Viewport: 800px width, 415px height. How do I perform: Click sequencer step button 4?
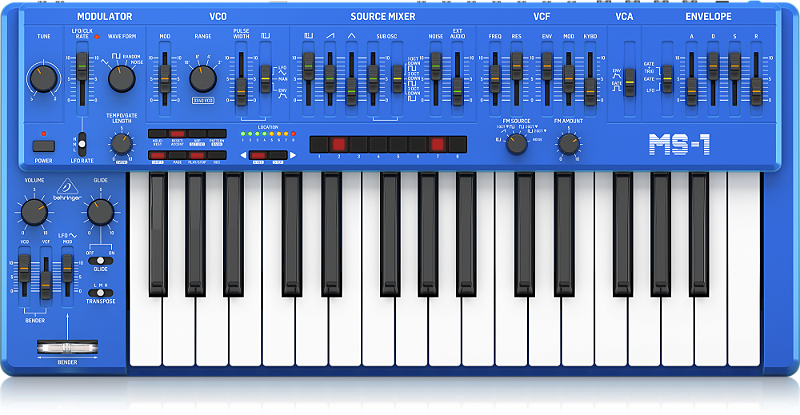(378, 144)
